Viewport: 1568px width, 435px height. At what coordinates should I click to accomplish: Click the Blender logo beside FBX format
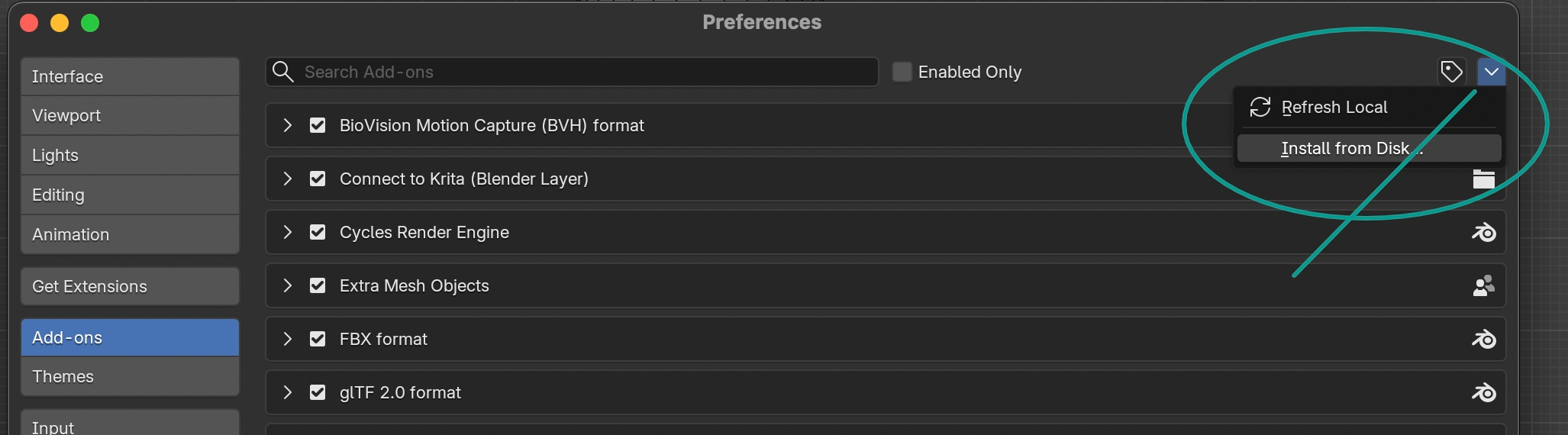tap(1483, 339)
